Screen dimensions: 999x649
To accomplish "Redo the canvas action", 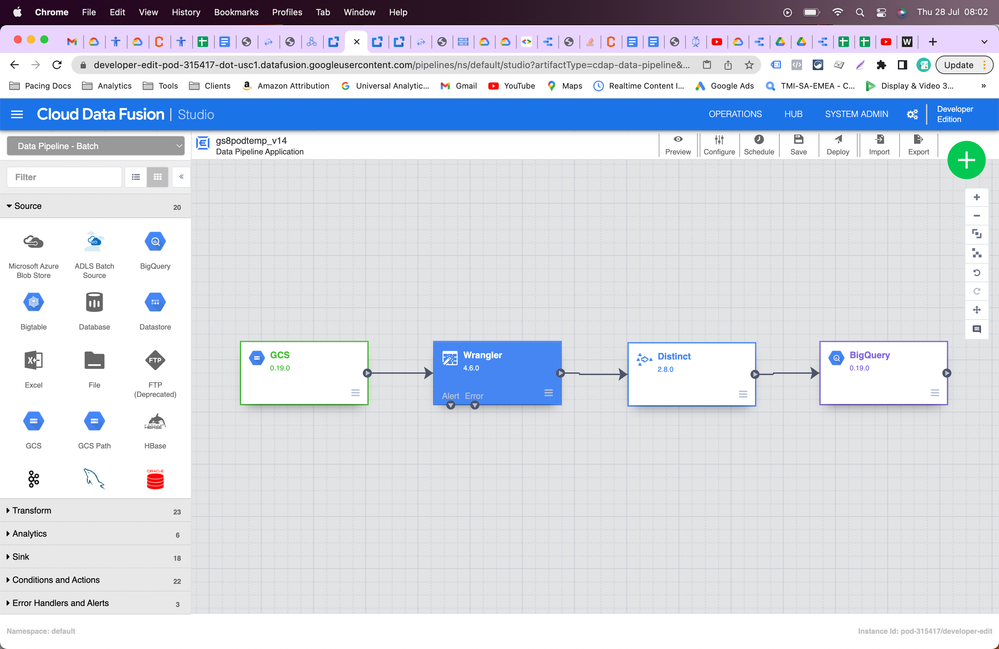I will point(976,292).
